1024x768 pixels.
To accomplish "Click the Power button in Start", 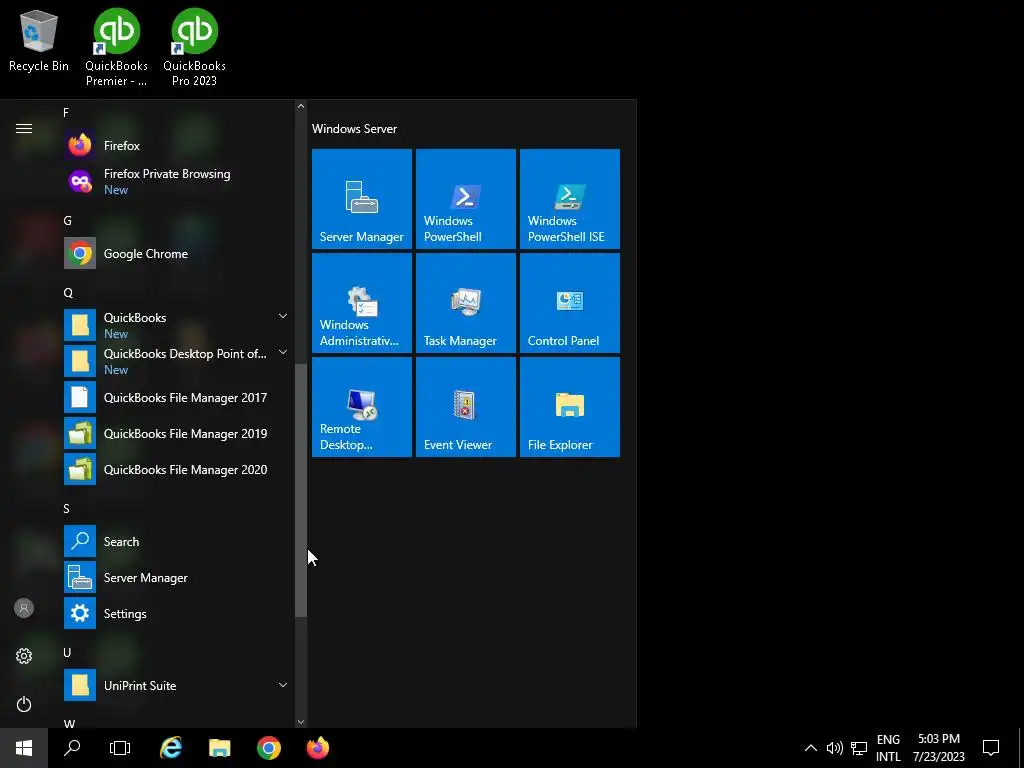I will [x=24, y=704].
